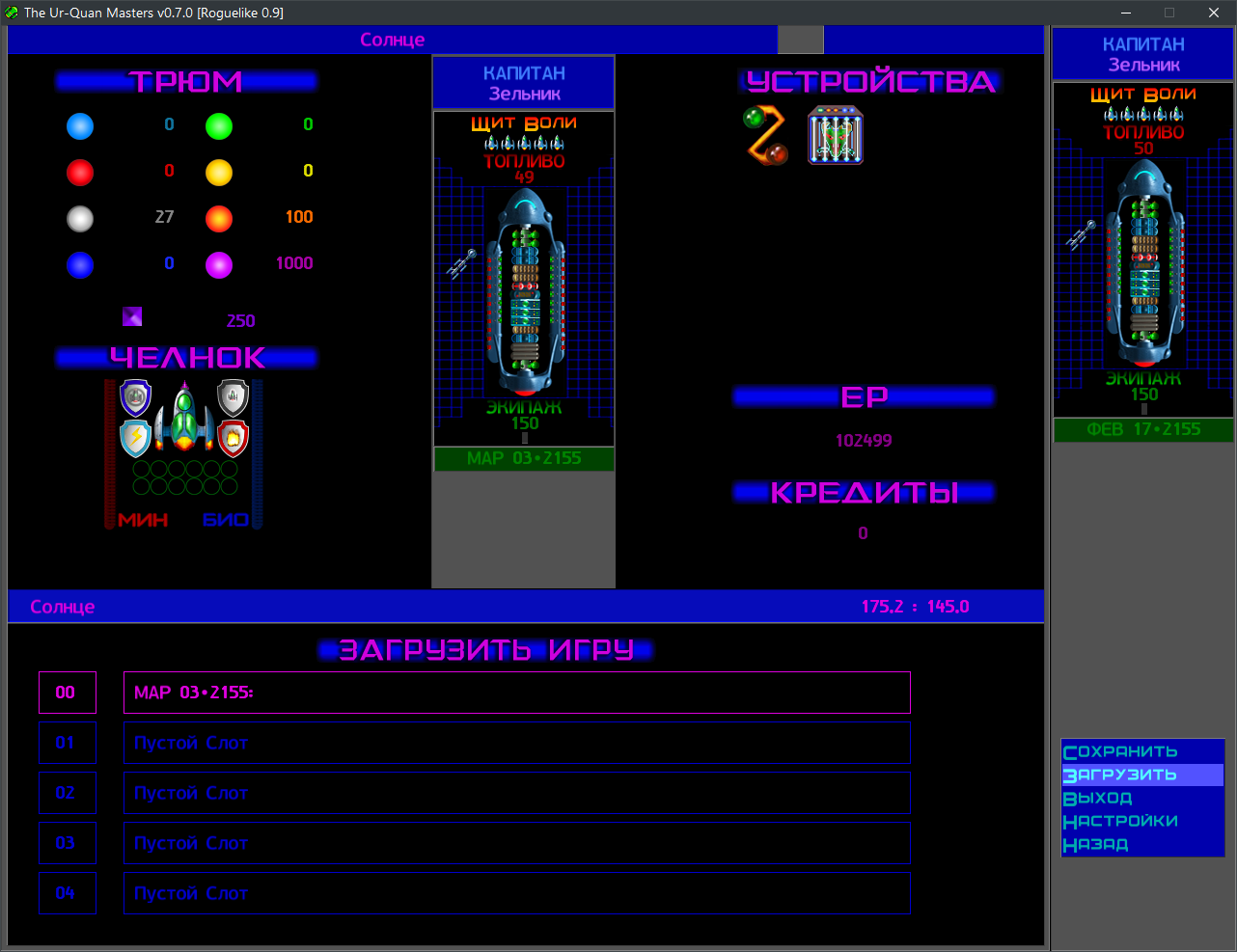Select save slot number 03

(68, 843)
